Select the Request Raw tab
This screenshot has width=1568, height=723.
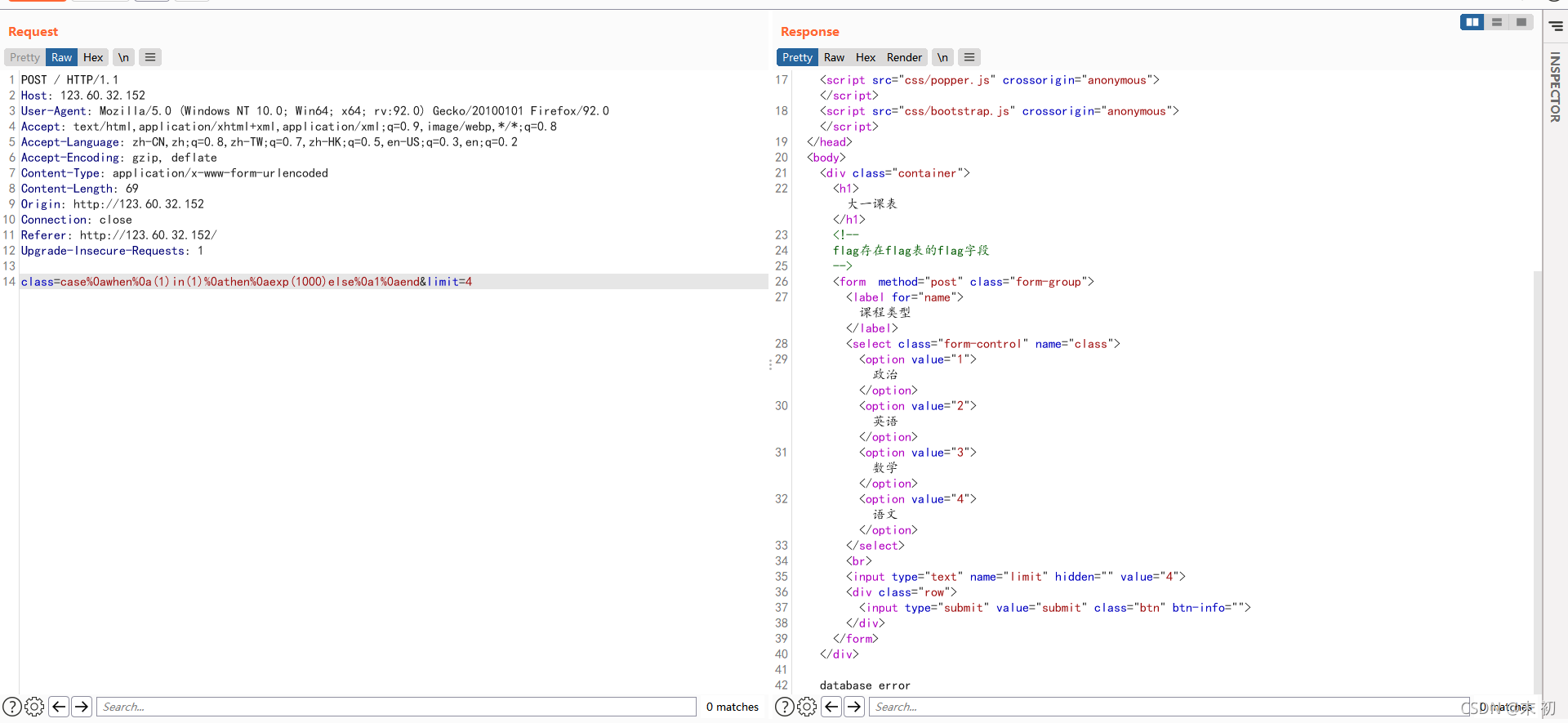click(61, 57)
